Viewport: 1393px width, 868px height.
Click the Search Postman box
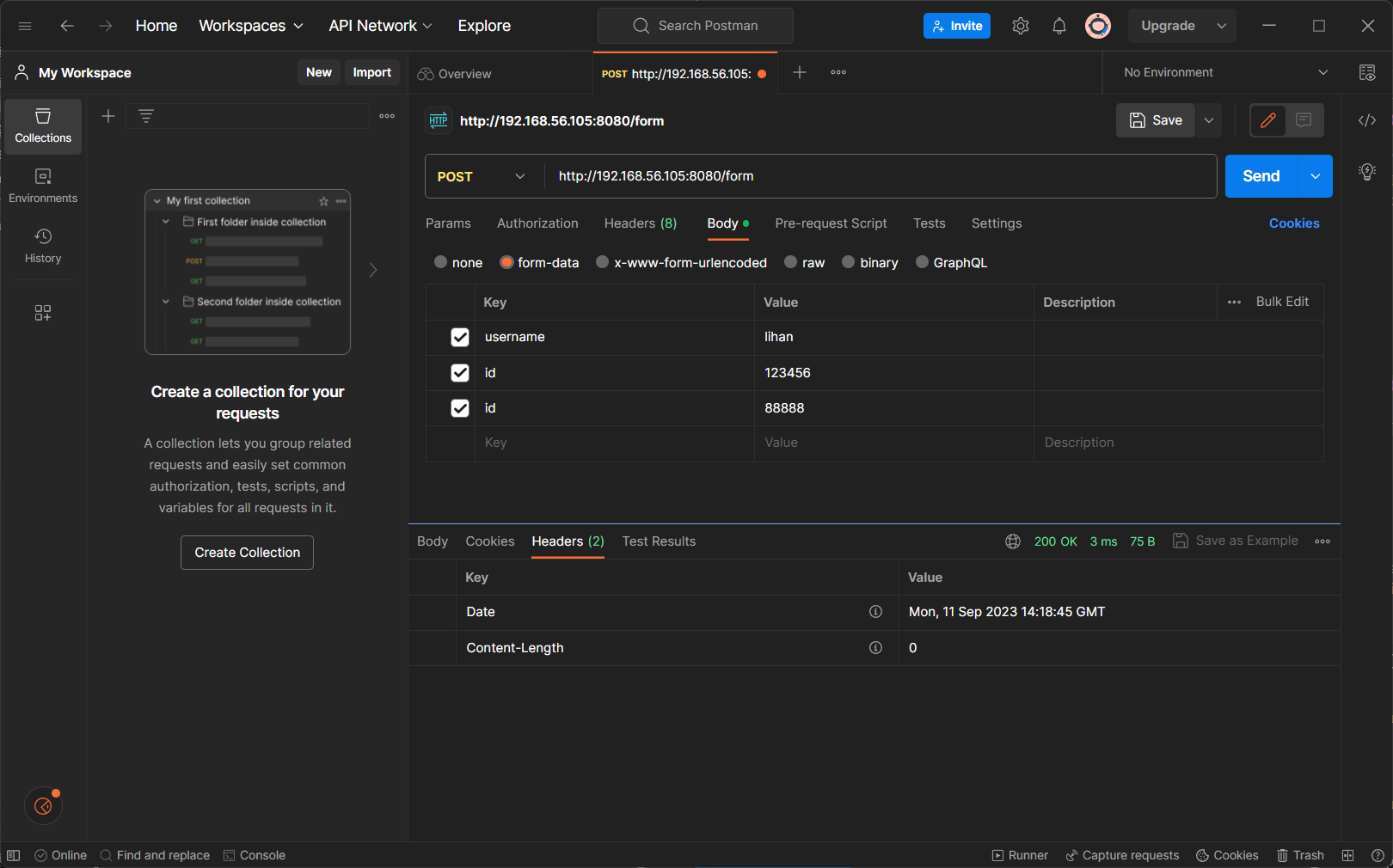tap(696, 26)
